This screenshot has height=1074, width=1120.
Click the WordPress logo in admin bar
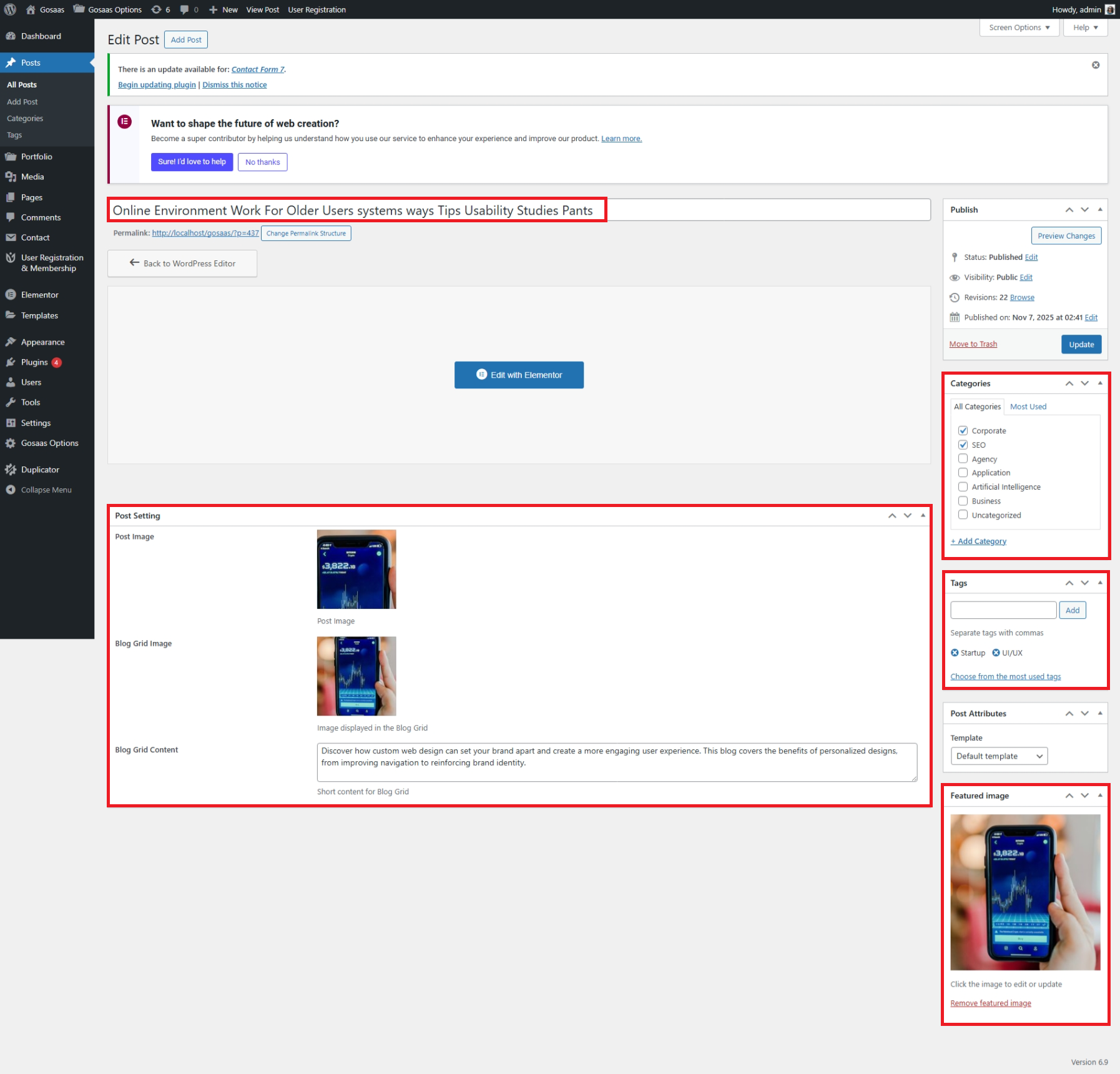click(10, 9)
